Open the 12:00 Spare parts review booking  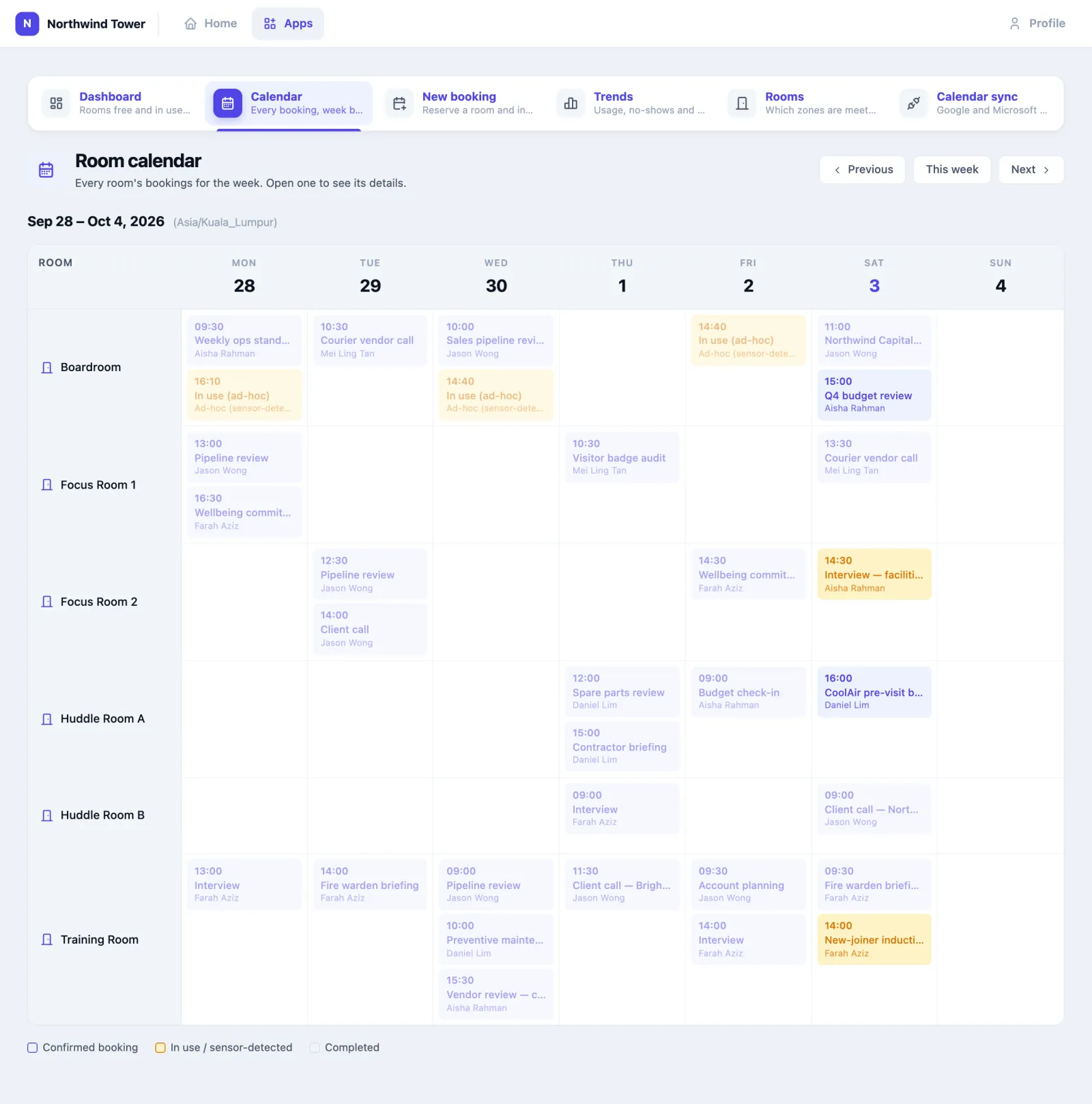(x=622, y=691)
